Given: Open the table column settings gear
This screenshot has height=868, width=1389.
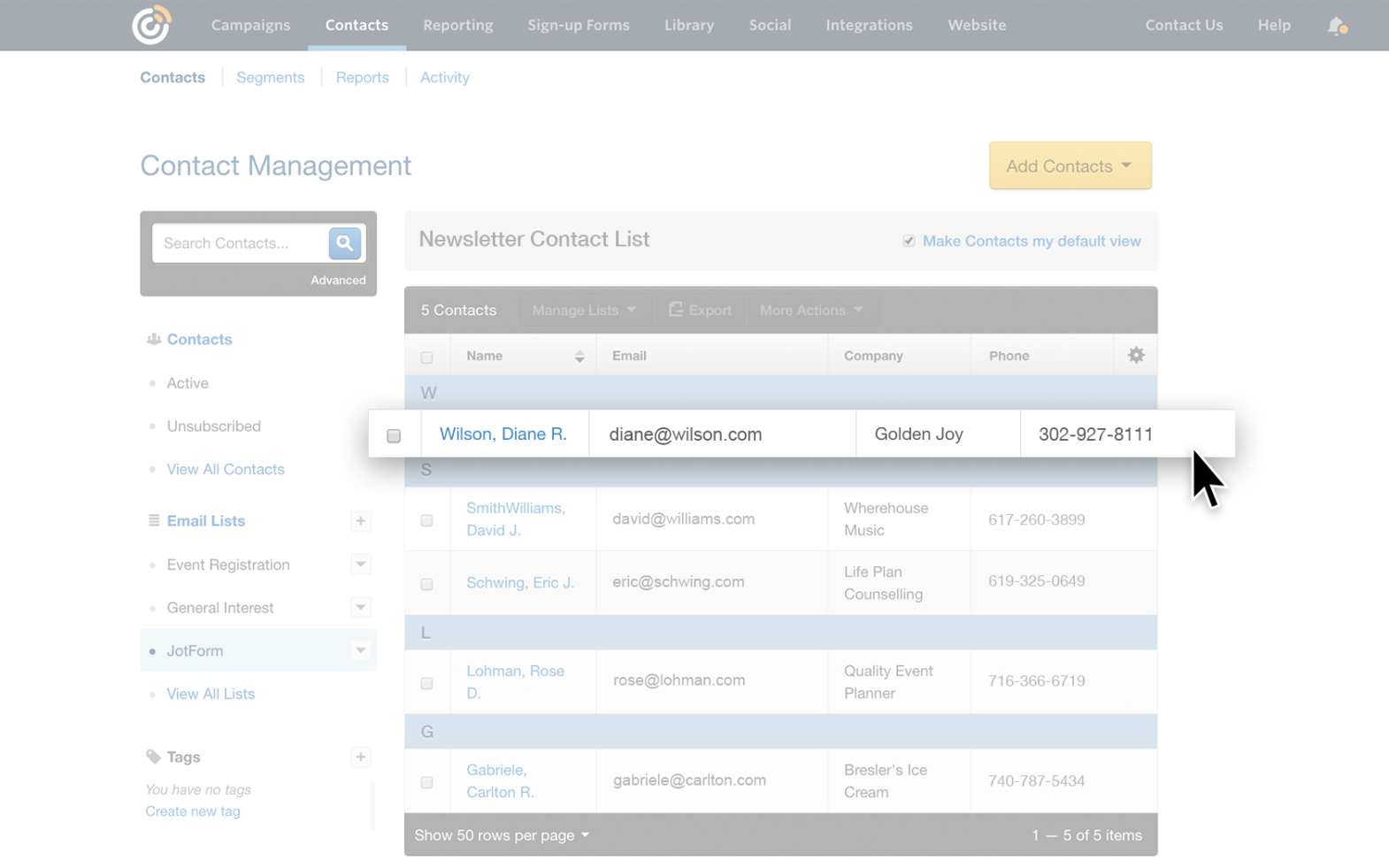Looking at the screenshot, I should tap(1136, 356).
